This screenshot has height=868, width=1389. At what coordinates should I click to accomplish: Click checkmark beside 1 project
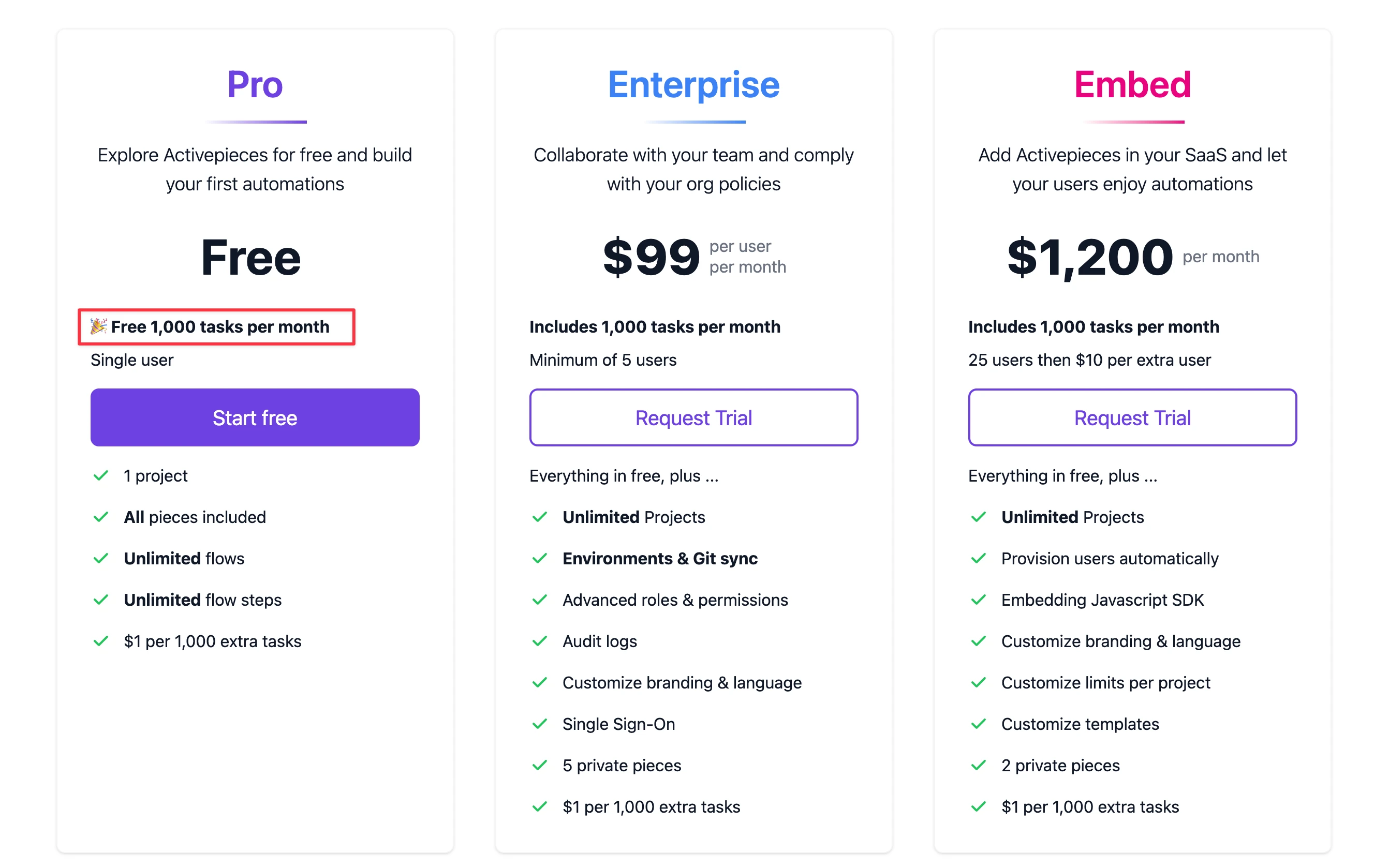101,476
